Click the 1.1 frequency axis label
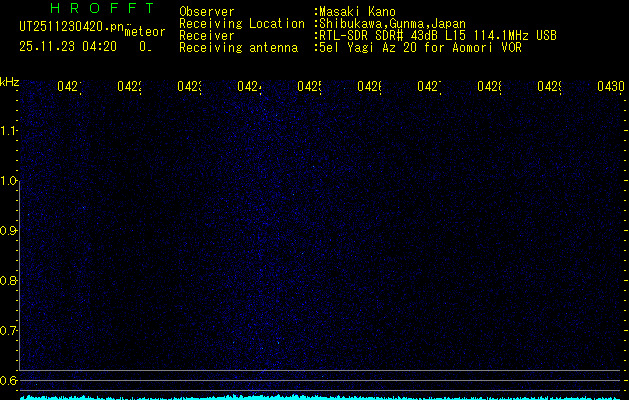 click(9, 131)
